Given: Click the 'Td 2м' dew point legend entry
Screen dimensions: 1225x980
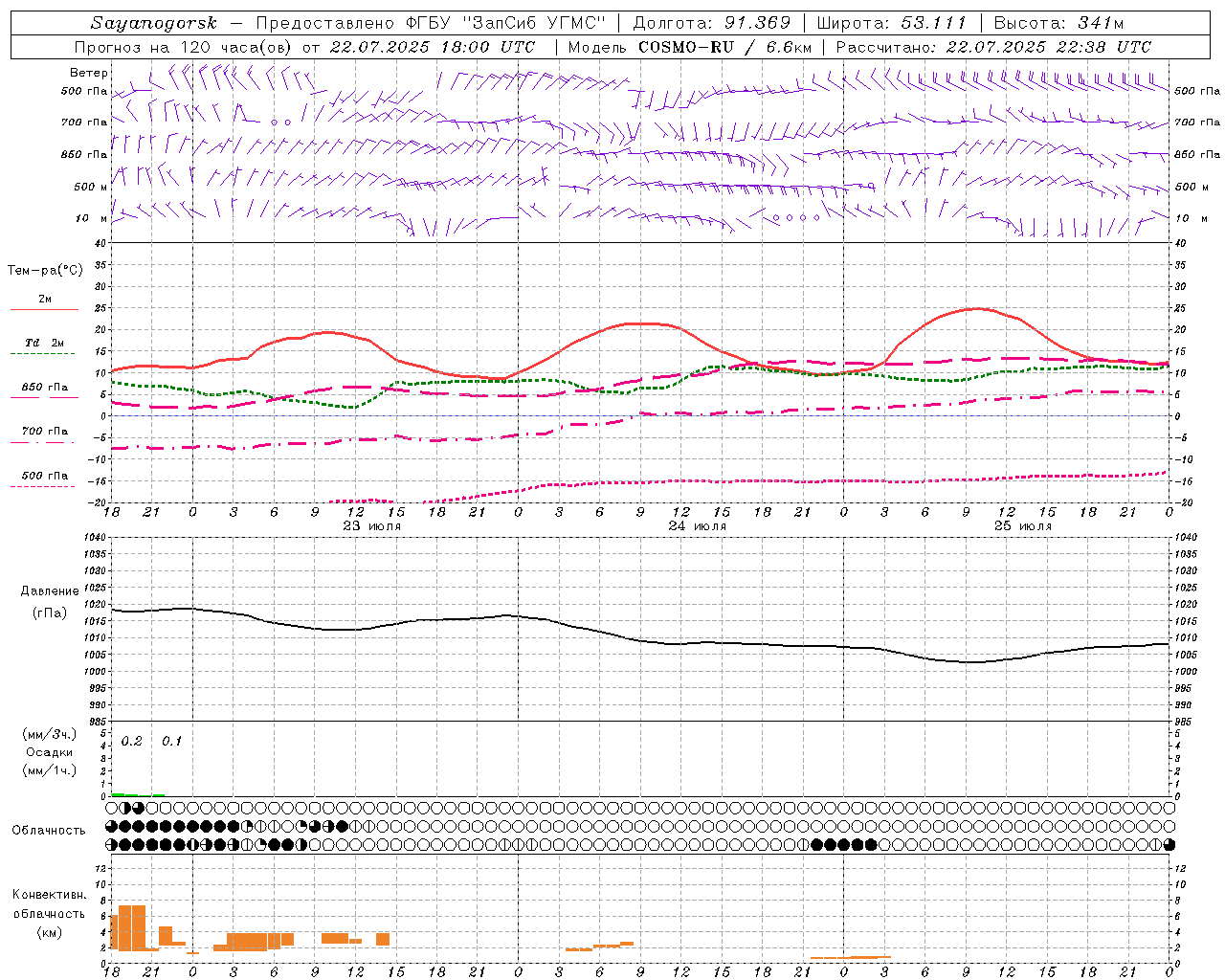Looking at the screenshot, I should pyautogui.click(x=45, y=343).
